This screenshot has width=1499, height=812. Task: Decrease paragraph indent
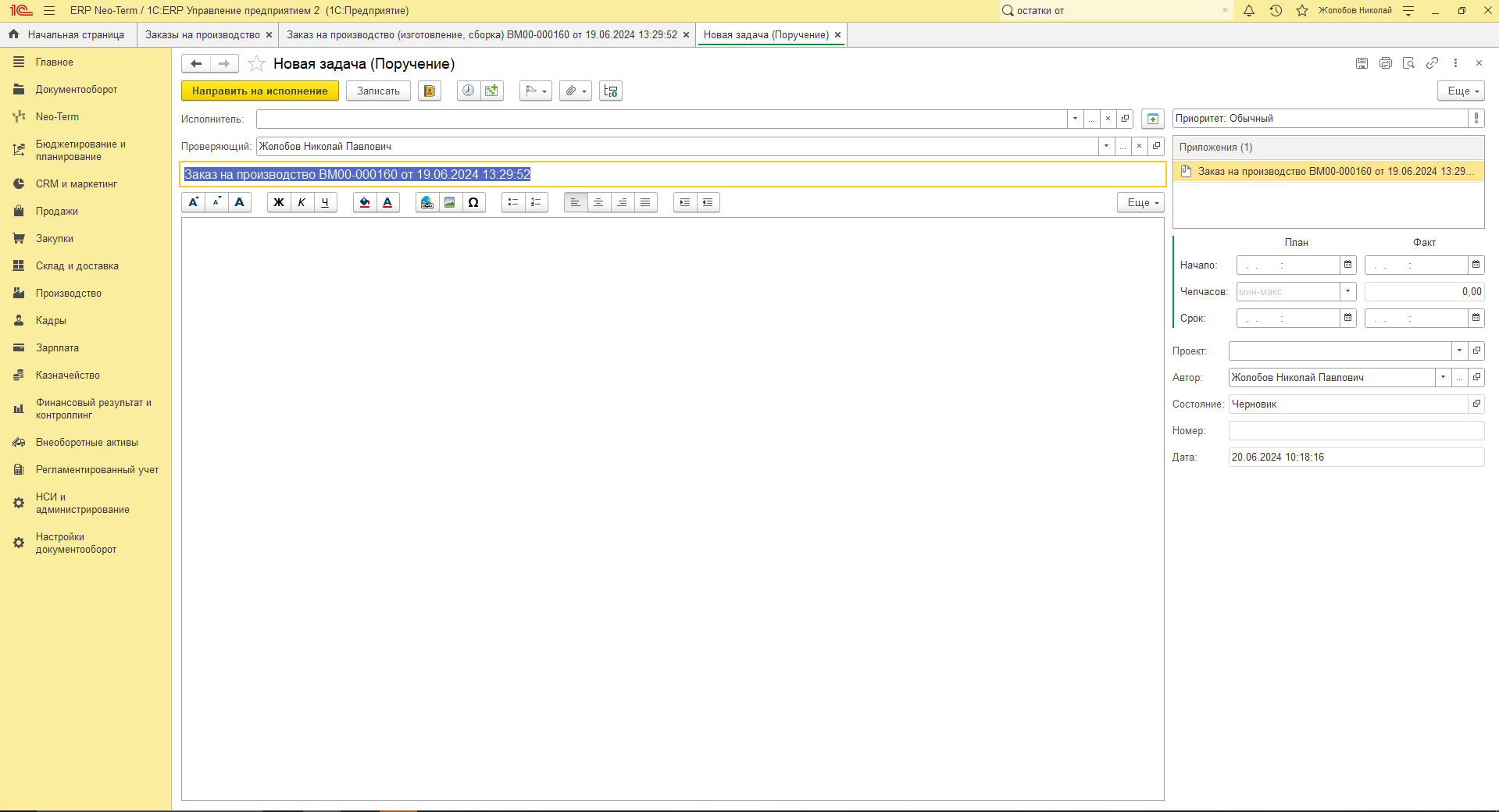pos(708,202)
